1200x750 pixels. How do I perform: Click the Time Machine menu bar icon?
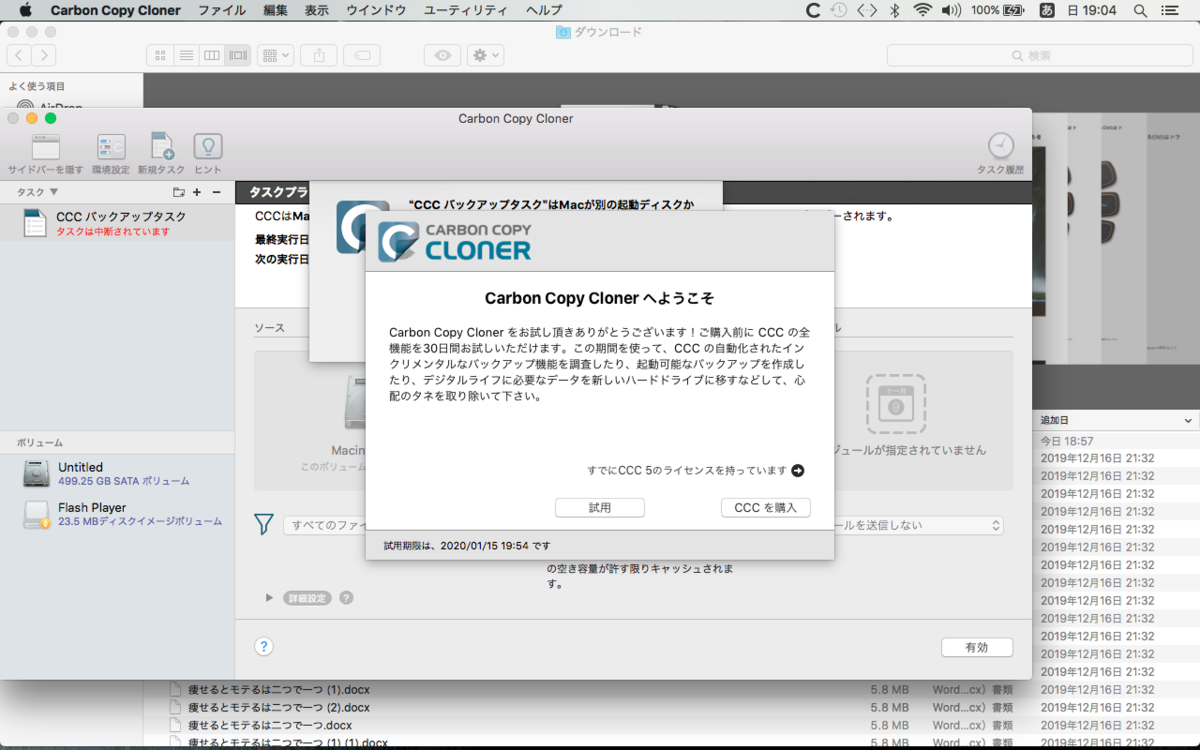pyautogui.click(x=839, y=10)
